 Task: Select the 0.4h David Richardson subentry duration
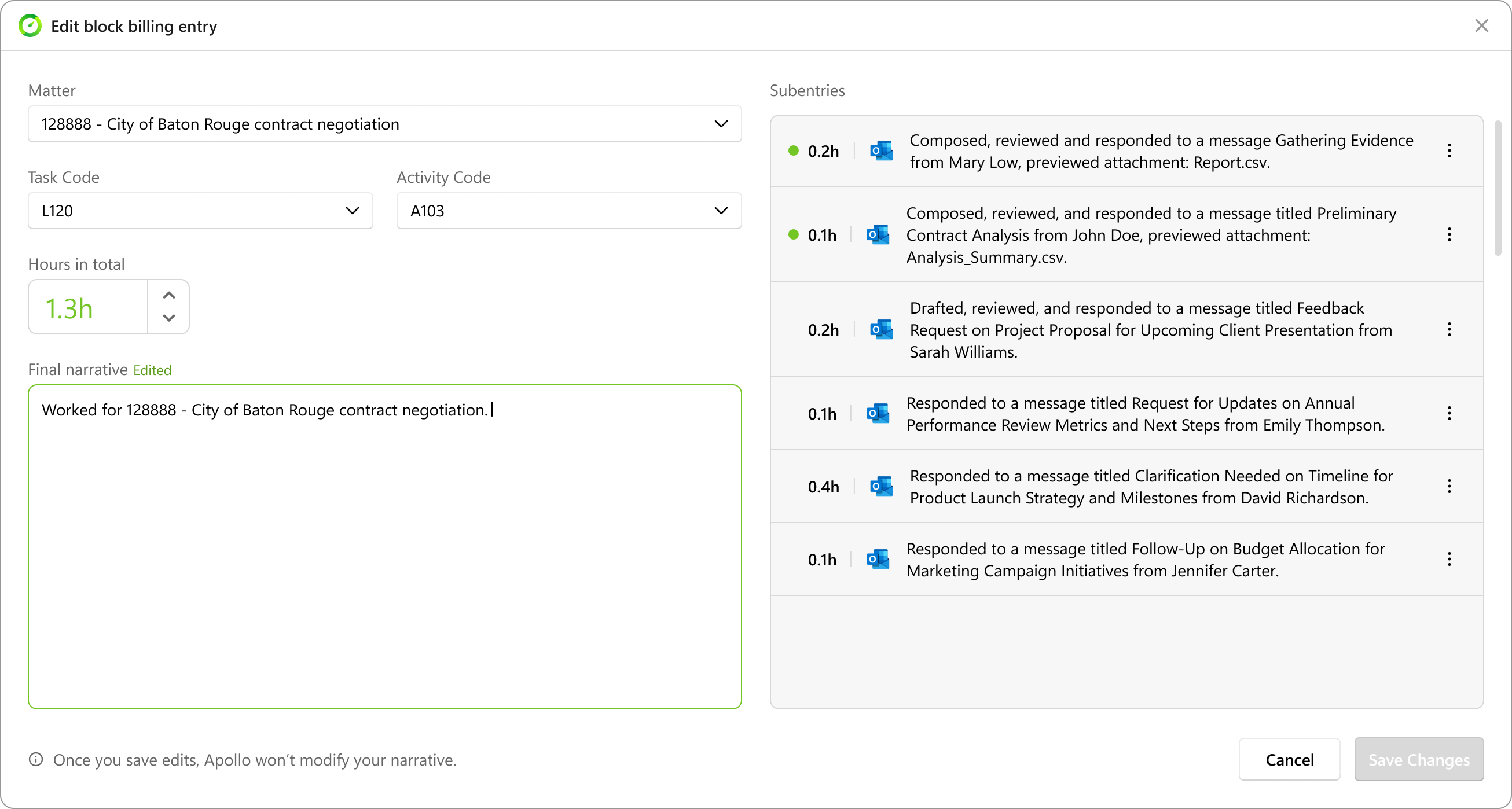point(823,487)
